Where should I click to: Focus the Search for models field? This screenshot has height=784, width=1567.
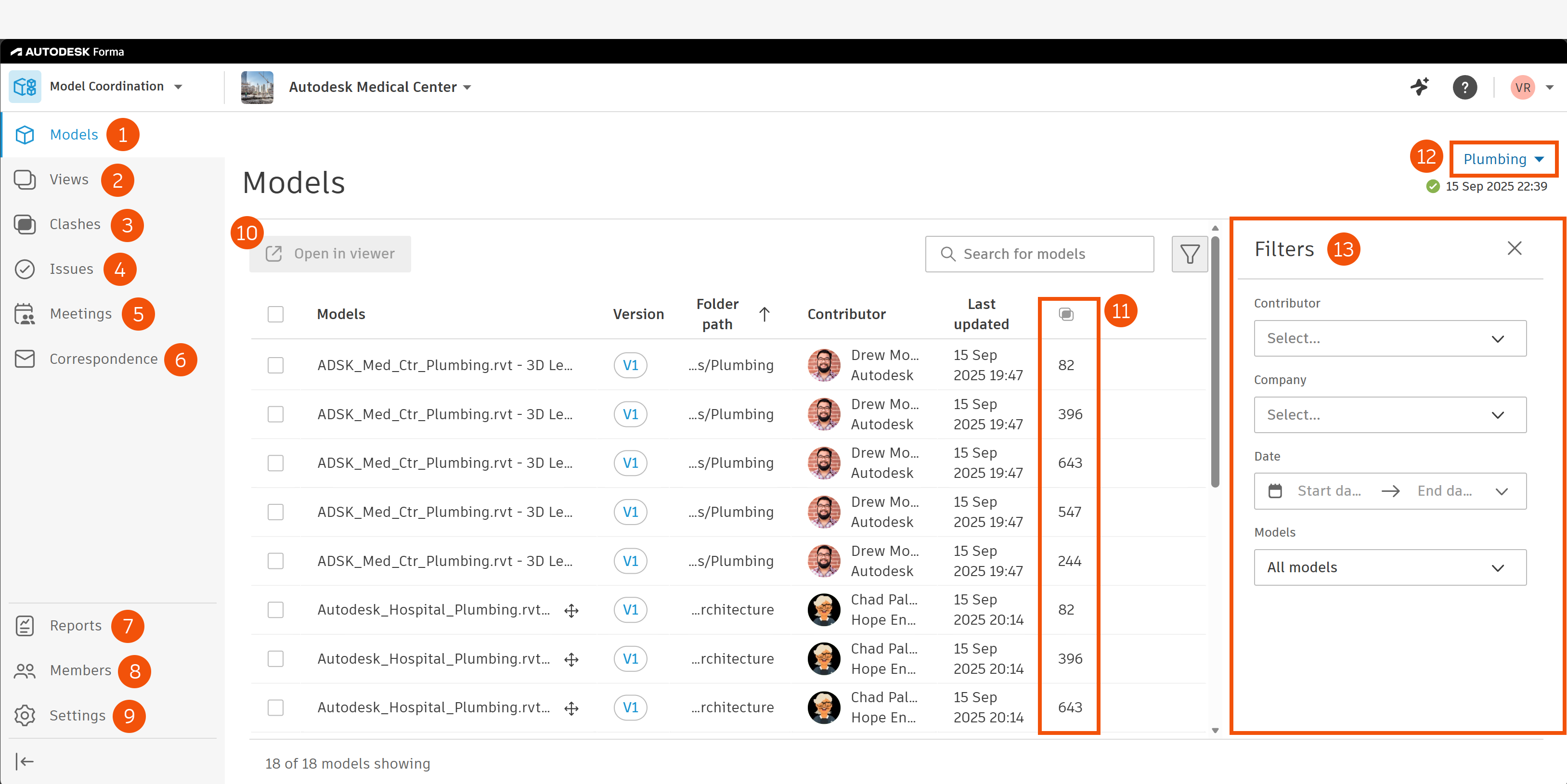tap(1039, 254)
